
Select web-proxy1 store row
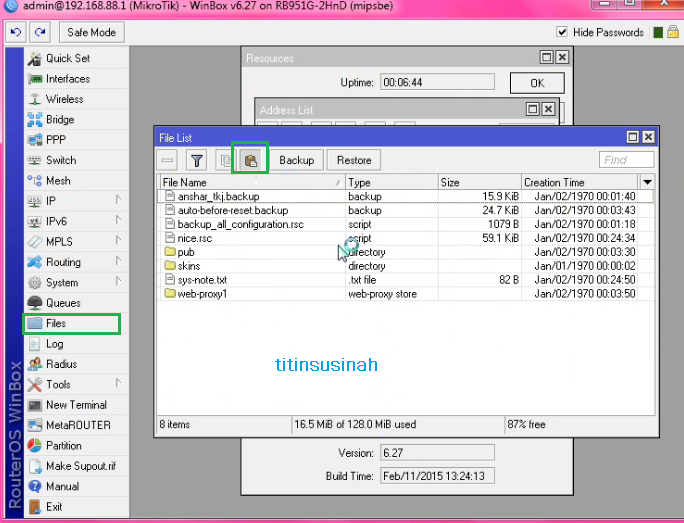click(x=406, y=294)
